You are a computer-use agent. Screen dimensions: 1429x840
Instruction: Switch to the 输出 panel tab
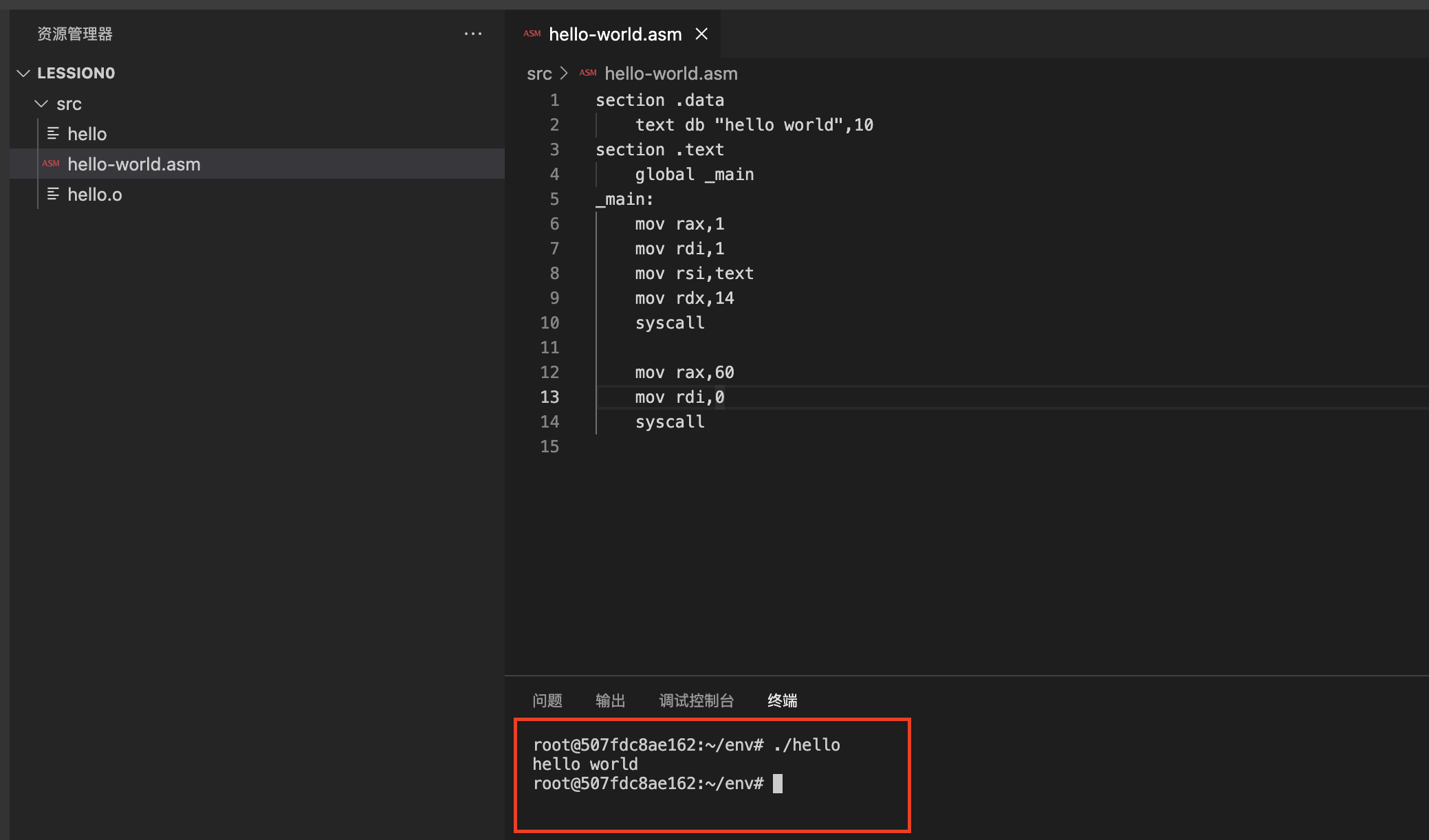611,700
